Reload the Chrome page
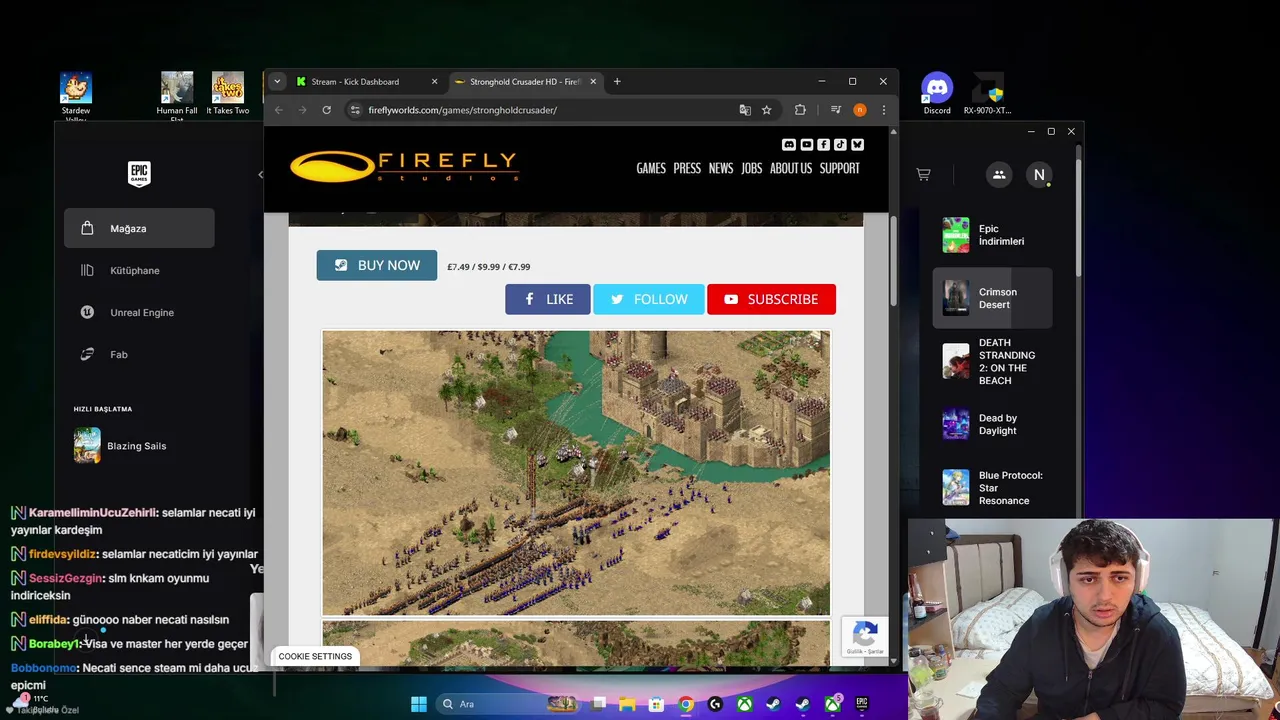This screenshot has width=1280, height=720. coord(326,110)
